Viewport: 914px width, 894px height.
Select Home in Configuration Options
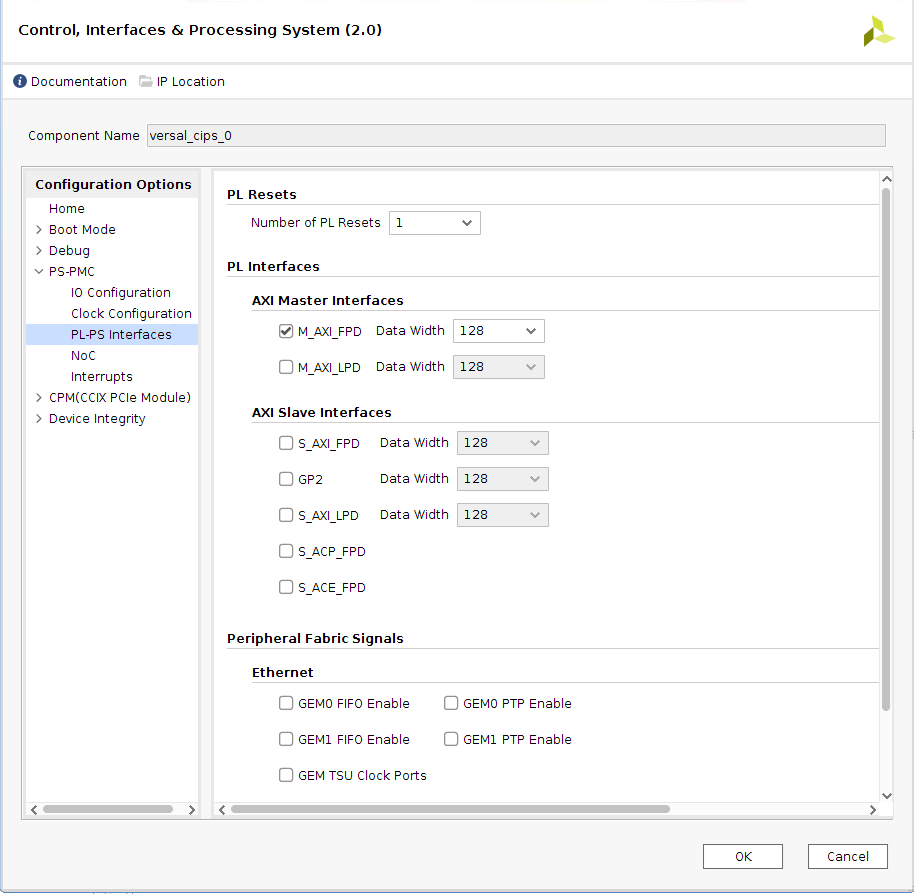[x=66, y=209]
